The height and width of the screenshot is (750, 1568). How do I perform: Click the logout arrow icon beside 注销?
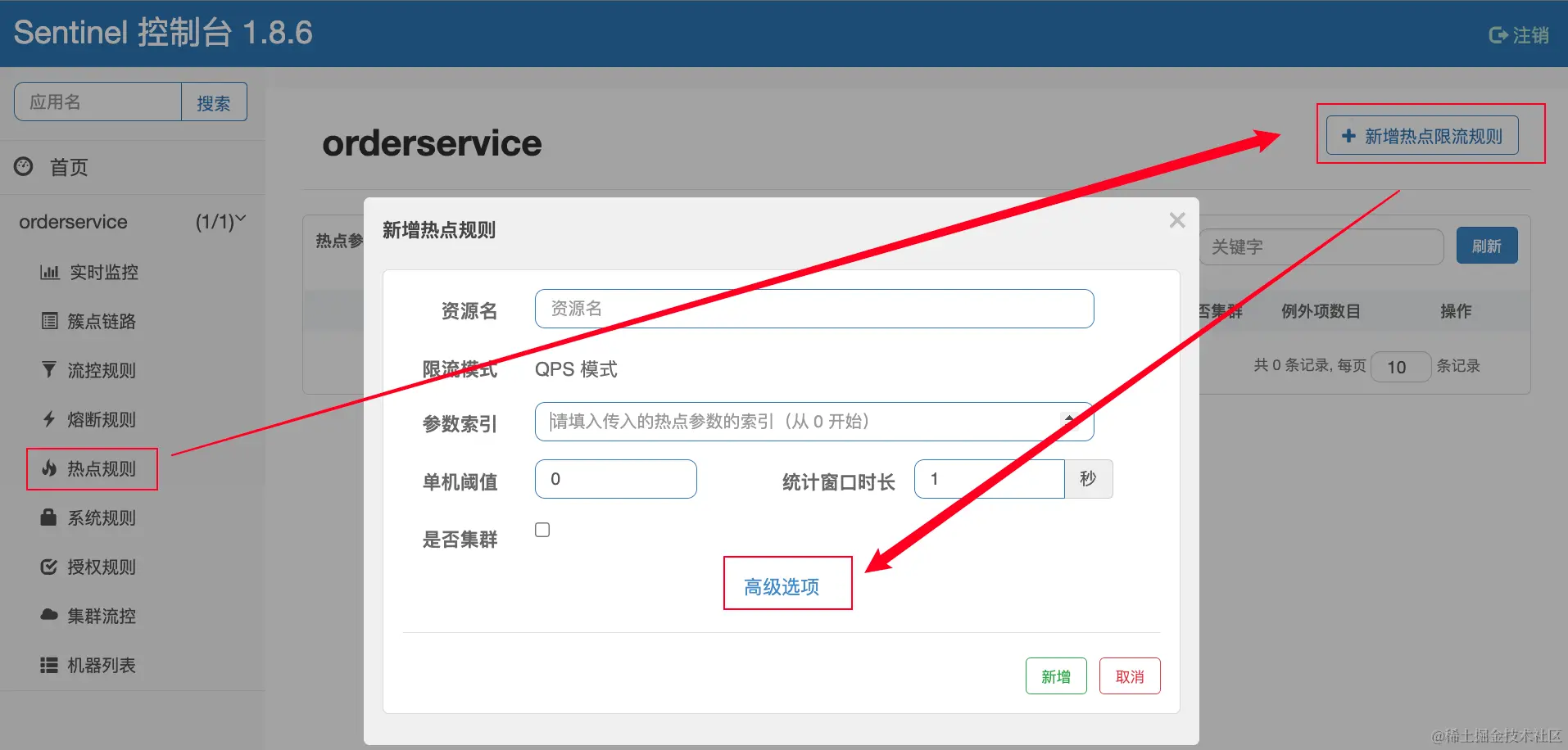(x=1498, y=35)
